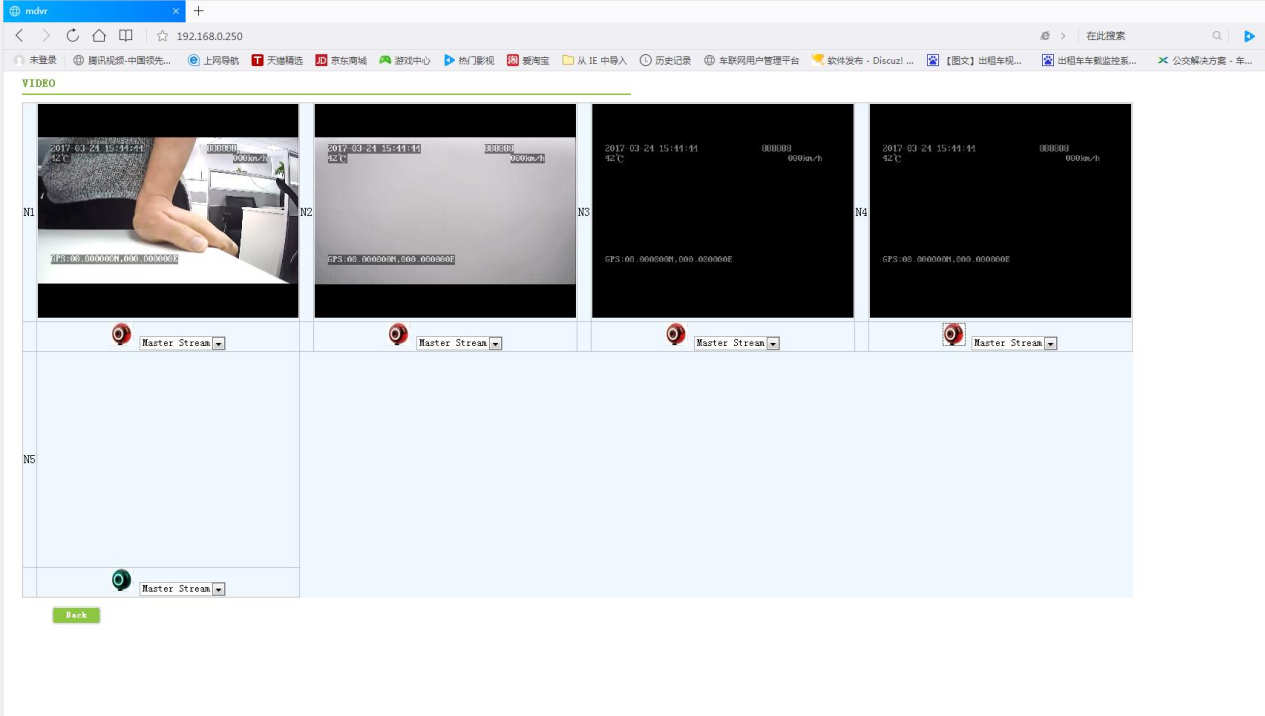
Task: Close the mdvr tab
Action: point(176,11)
